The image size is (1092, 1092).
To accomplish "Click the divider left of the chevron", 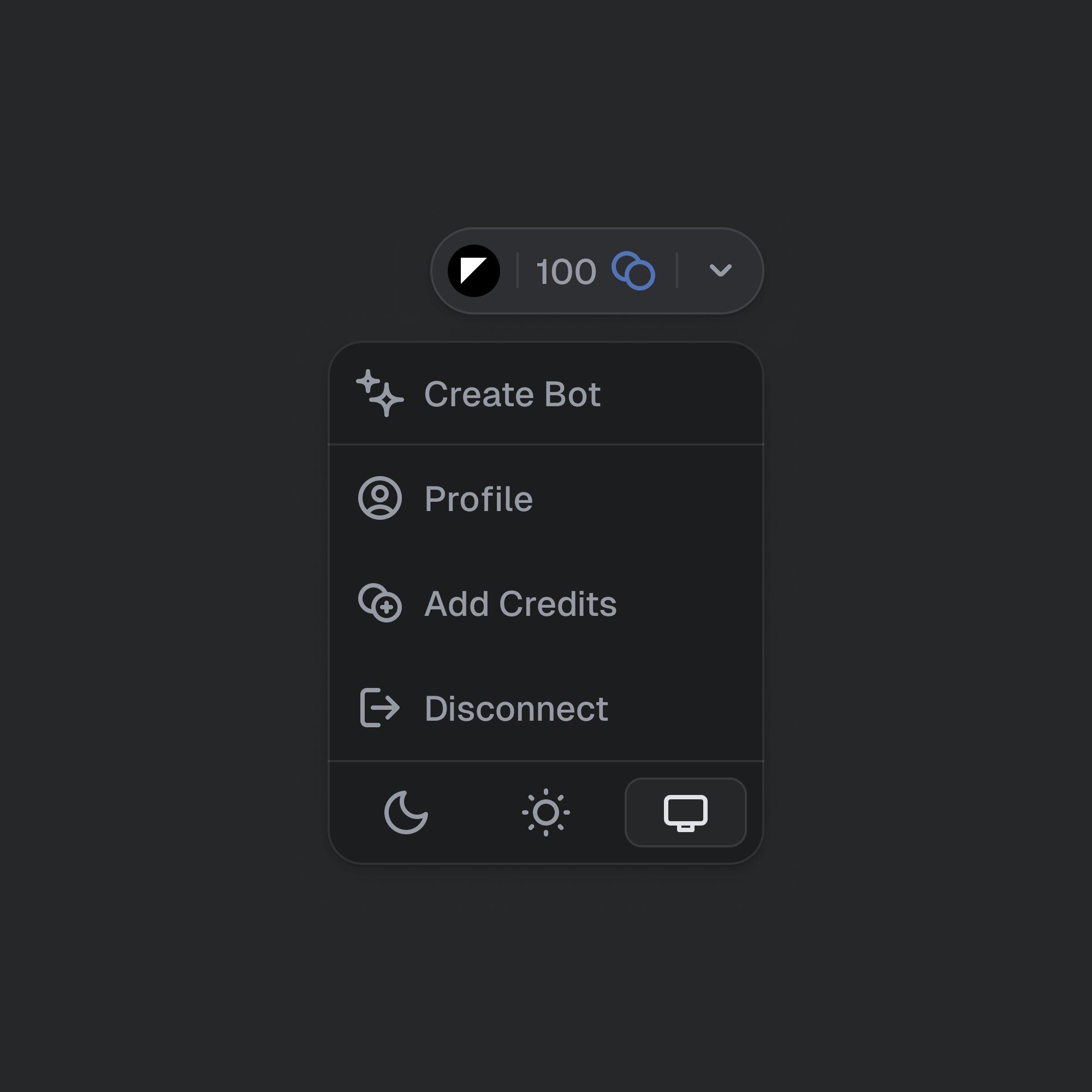I will click(x=676, y=271).
